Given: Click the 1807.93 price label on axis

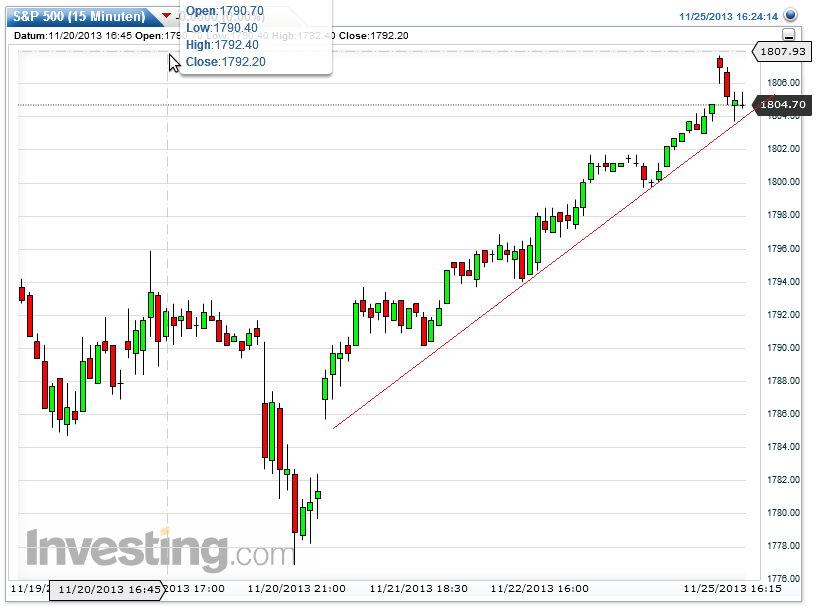Looking at the screenshot, I should pos(782,51).
